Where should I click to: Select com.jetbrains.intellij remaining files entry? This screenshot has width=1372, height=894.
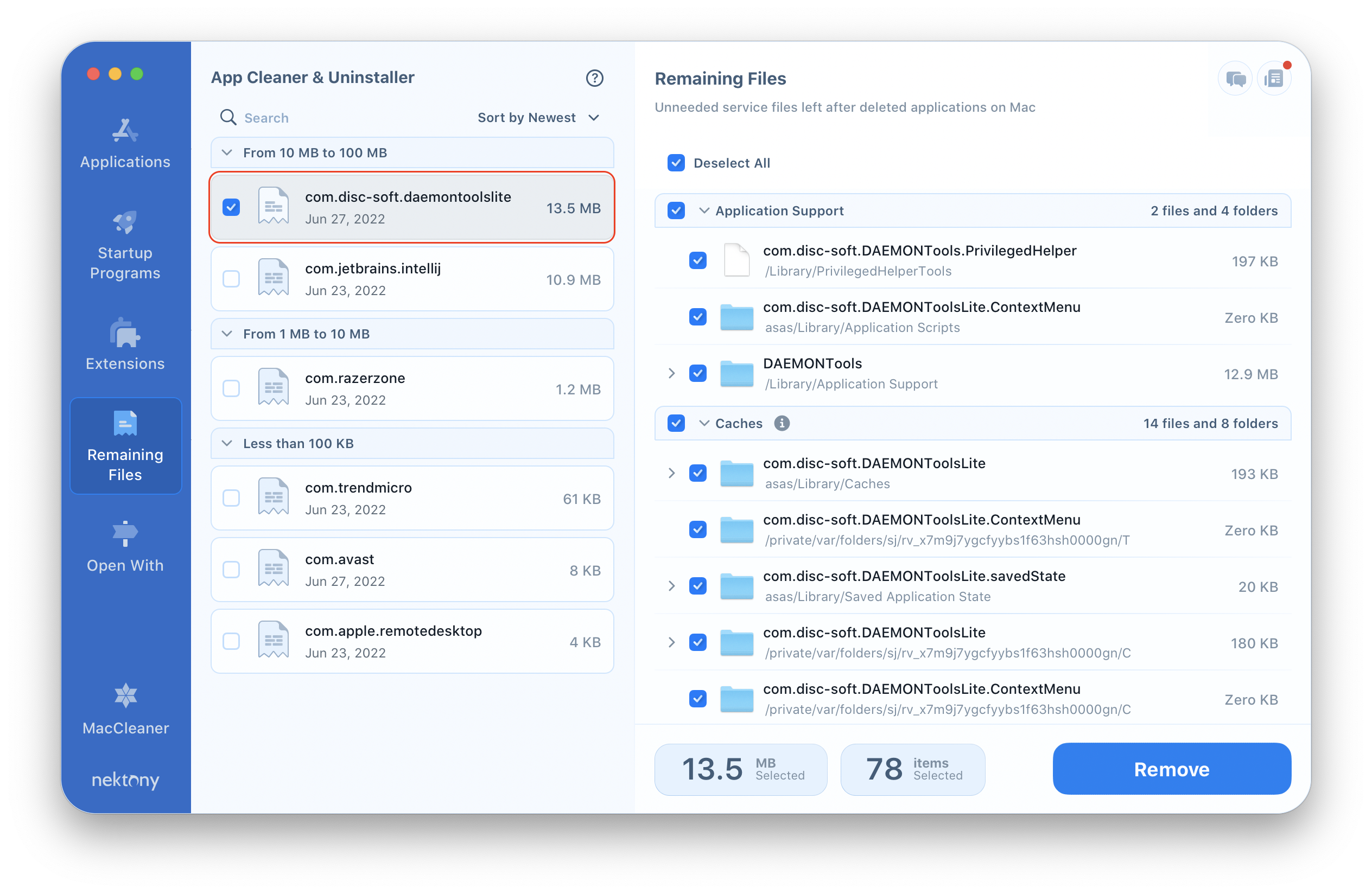(x=412, y=280)
